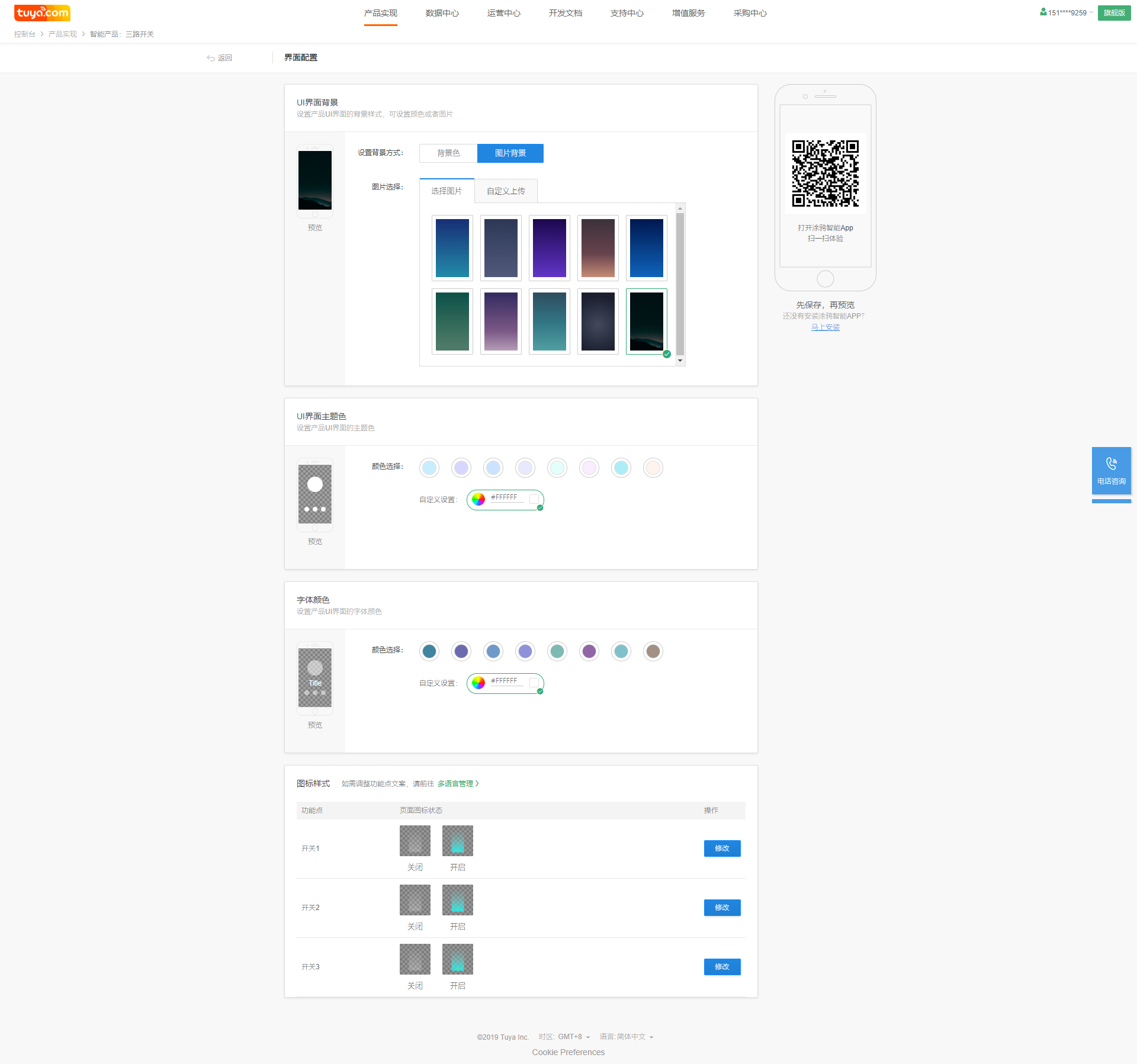The image size is (1137, 1064).
Task: Click 修改 button for 开关3
Action: point(722,966)
